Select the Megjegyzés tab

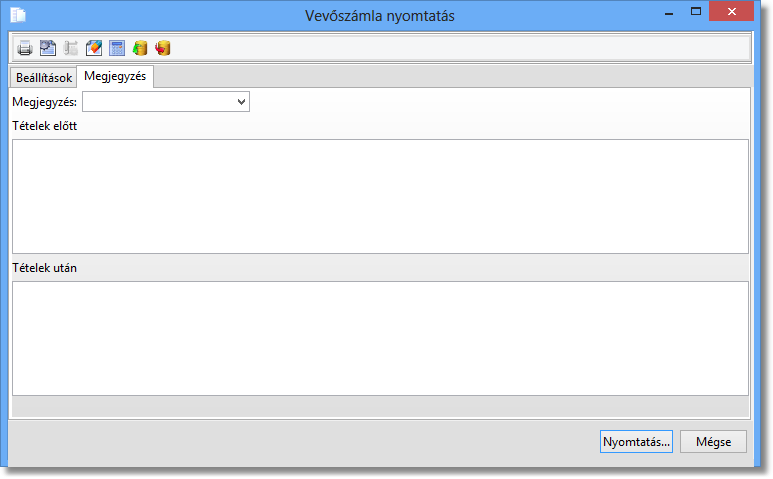(x=115, y=77)
